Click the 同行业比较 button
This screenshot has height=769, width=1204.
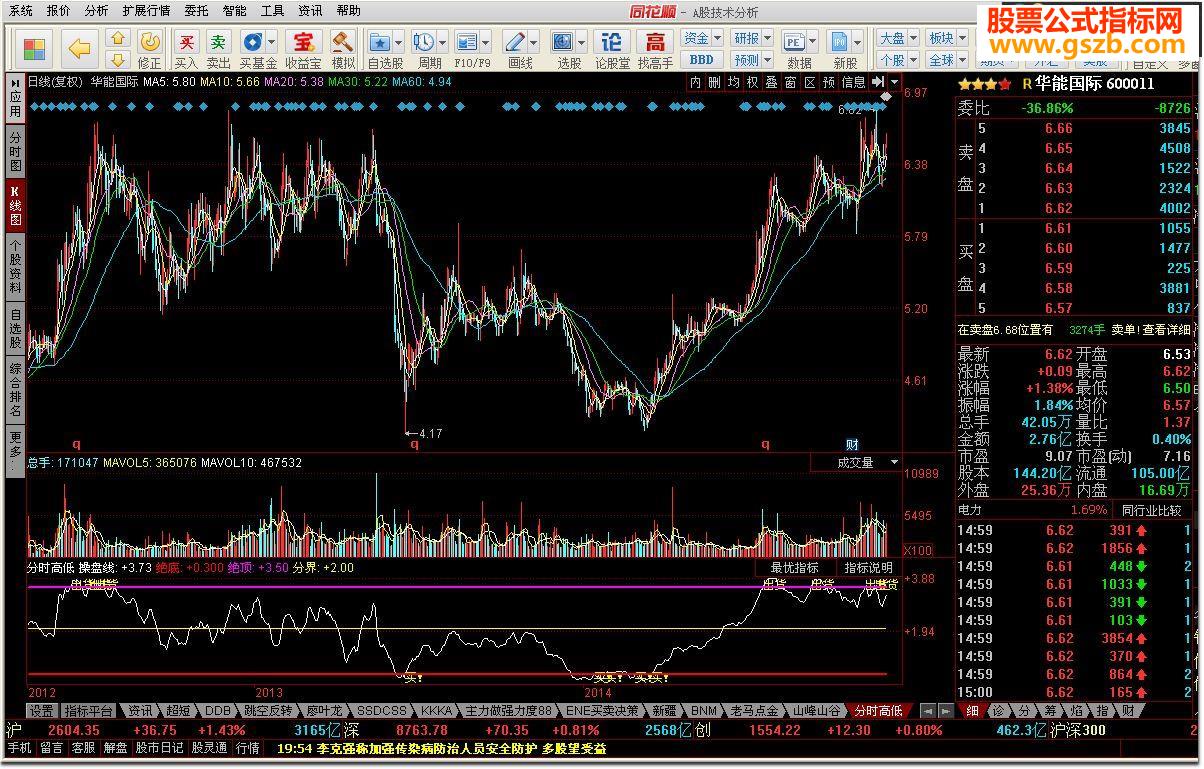pos(1151,511)
